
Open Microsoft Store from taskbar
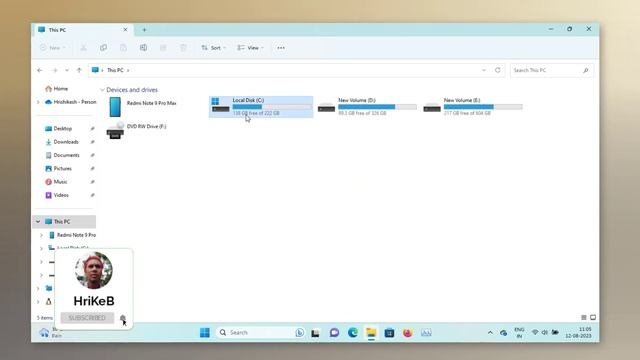[x=389, y=333]
